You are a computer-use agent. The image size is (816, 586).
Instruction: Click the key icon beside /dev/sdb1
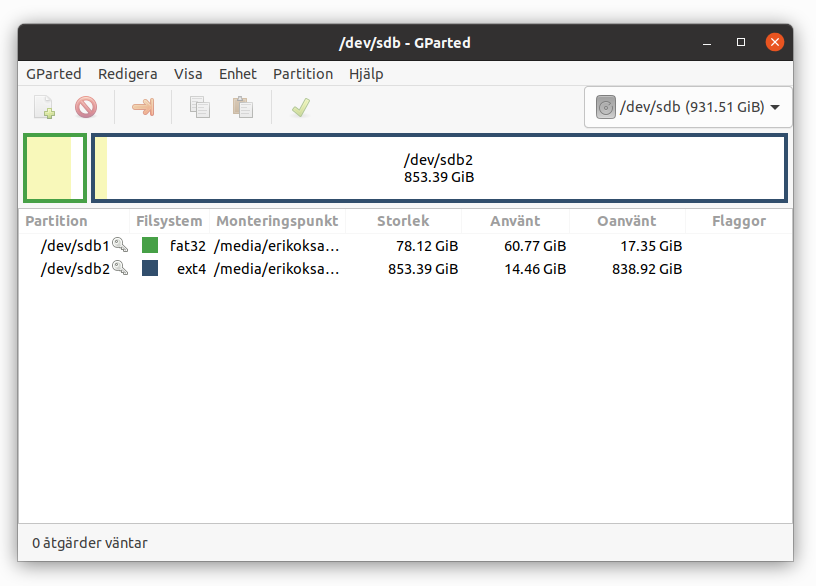[x=120, y=245]
